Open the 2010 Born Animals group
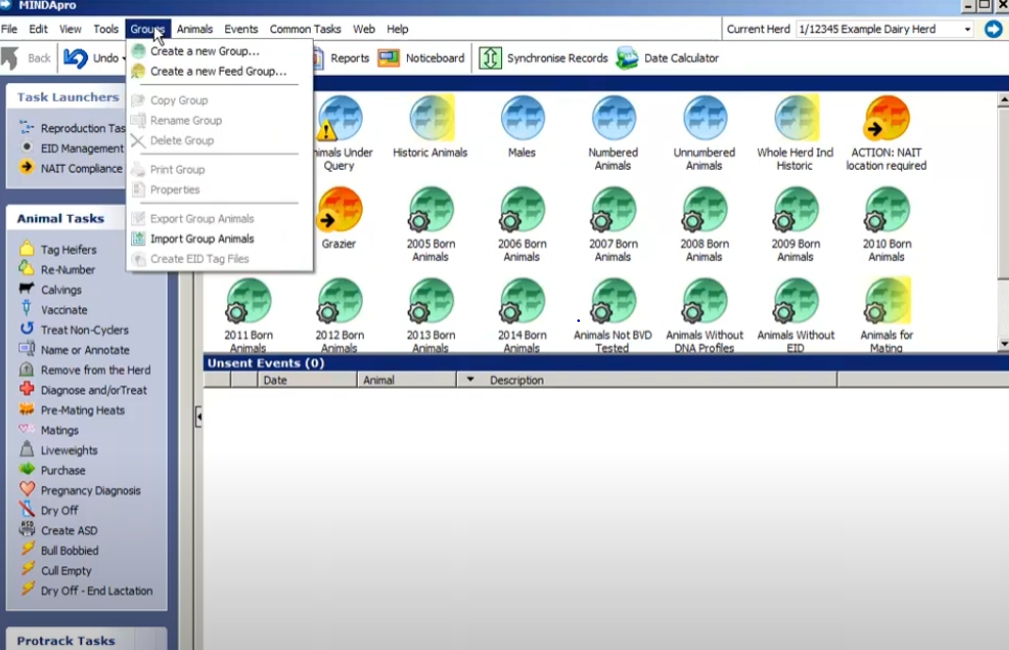1009x650 pixels. pos(887,209)
